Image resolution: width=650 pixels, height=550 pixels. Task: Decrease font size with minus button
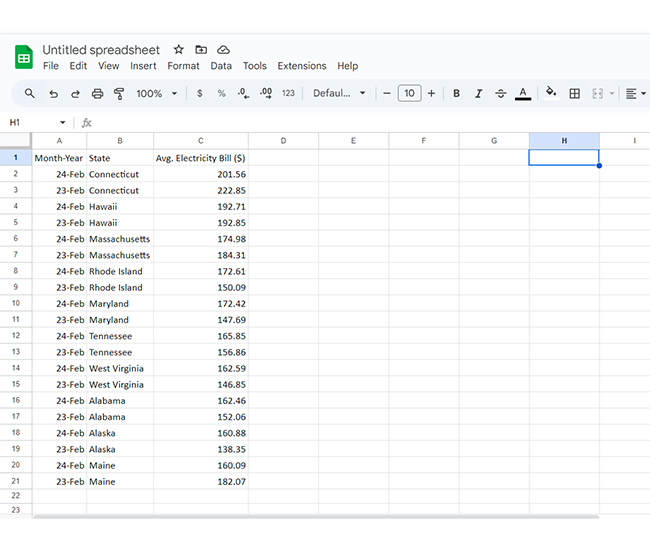pos(387,94)
